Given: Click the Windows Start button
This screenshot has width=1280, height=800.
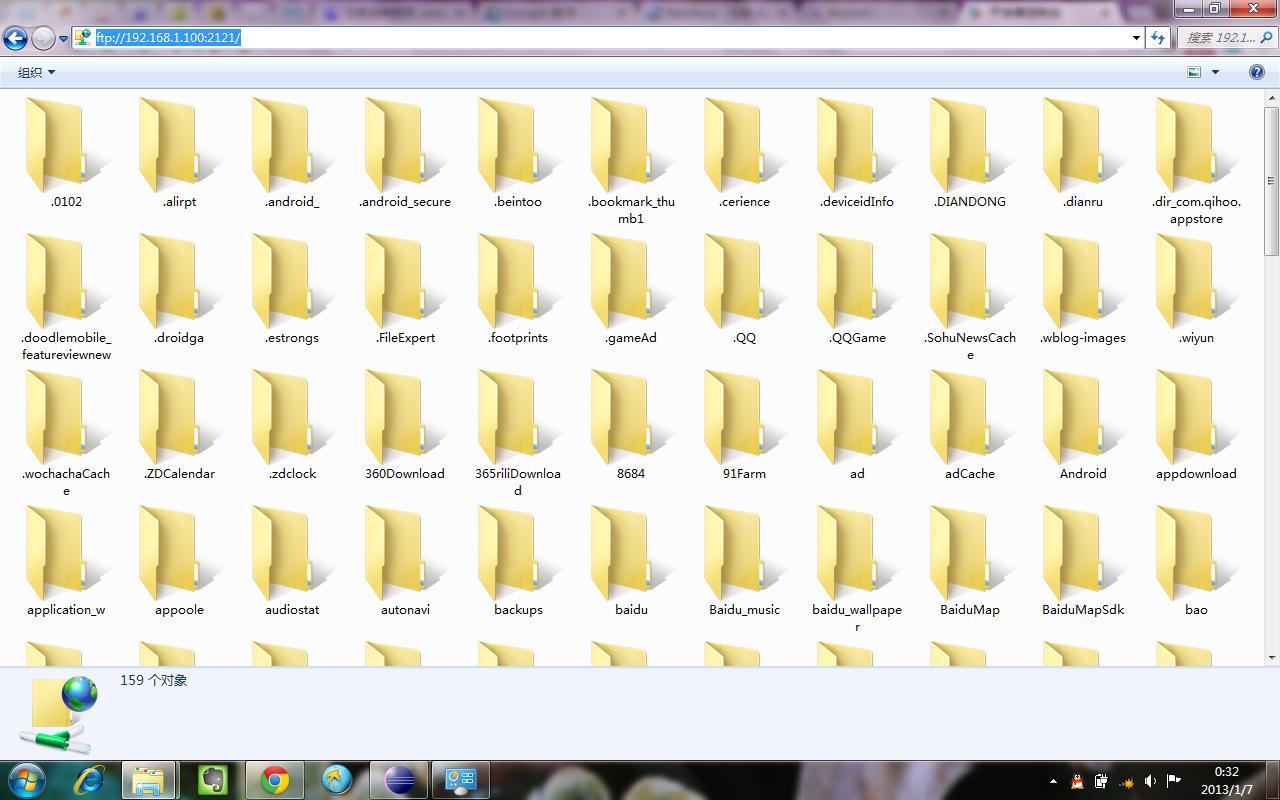Looking at the screenshot, I should click(26, 779).
